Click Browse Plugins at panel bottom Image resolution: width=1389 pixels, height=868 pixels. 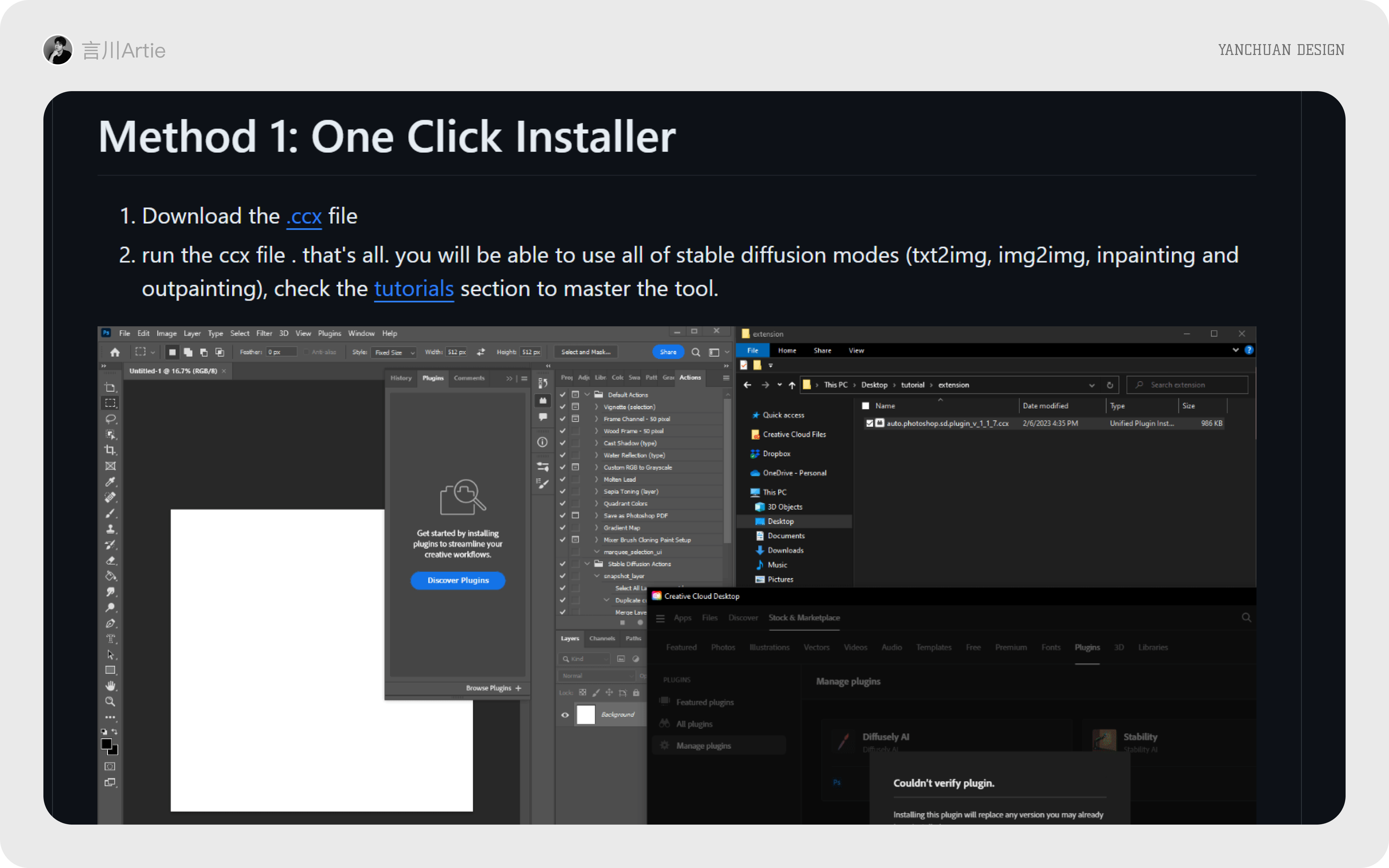click(x=494, y=688)
